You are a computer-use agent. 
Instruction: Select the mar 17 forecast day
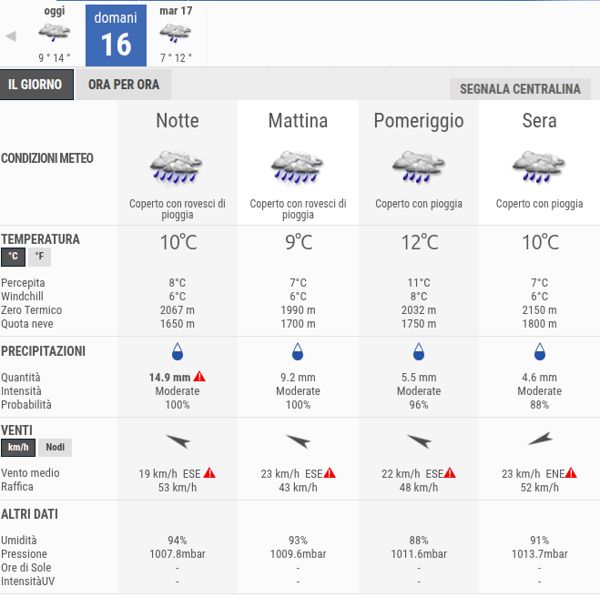coord(175,34)
